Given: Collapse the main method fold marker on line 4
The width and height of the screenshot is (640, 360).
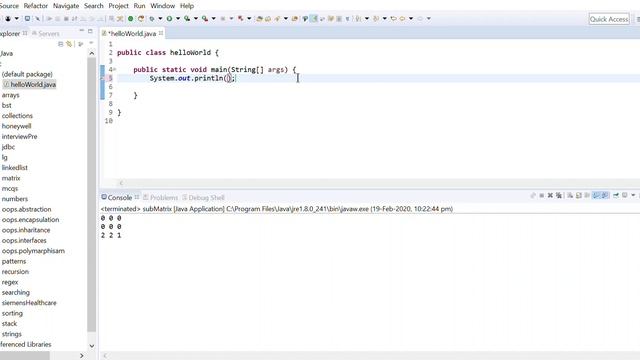Looking at the screenshot, I should coord(115,69).
